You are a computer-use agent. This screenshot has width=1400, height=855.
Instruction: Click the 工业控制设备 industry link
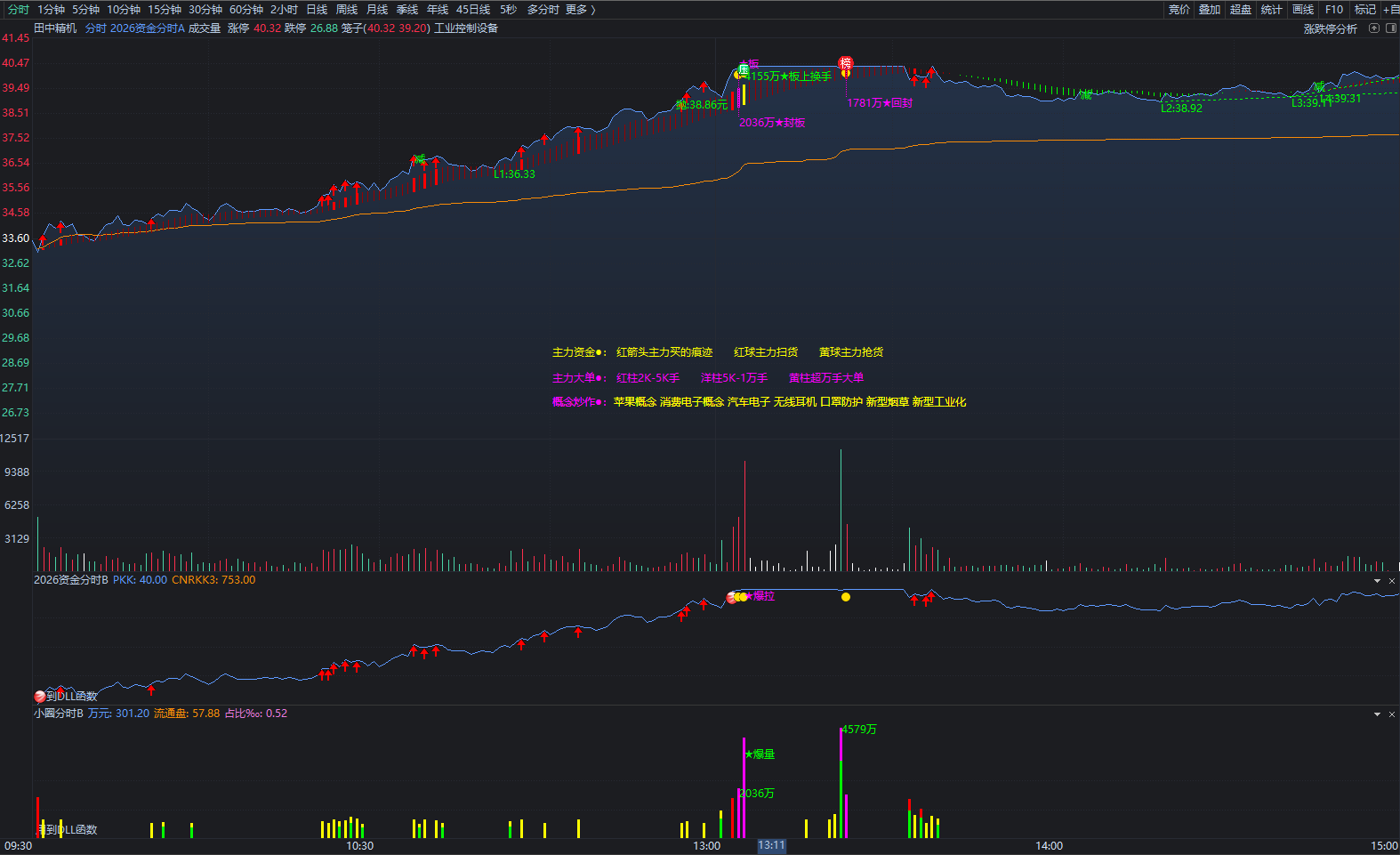(x=466, y=28)
